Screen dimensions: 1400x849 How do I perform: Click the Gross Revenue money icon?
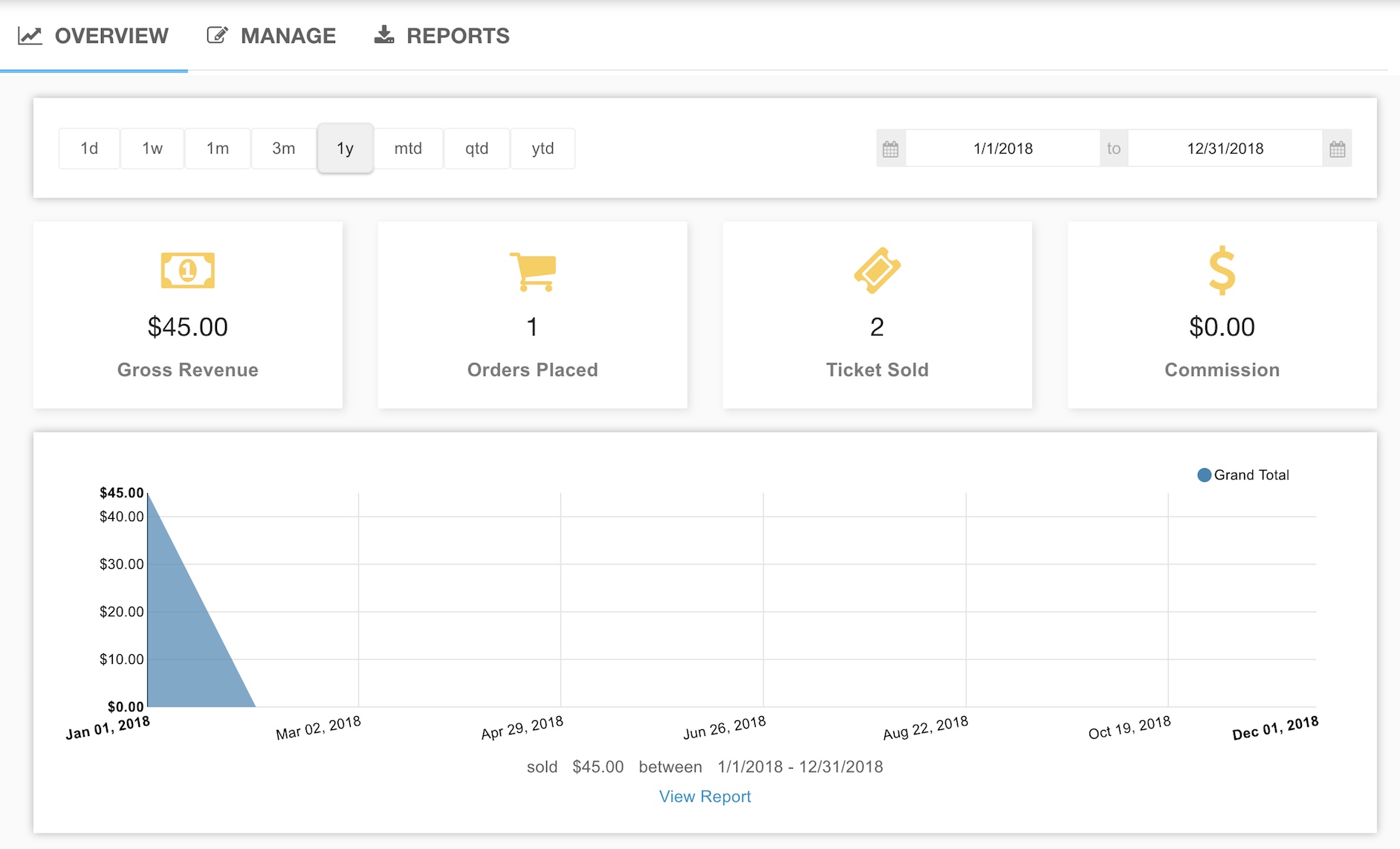click(188, 270)
